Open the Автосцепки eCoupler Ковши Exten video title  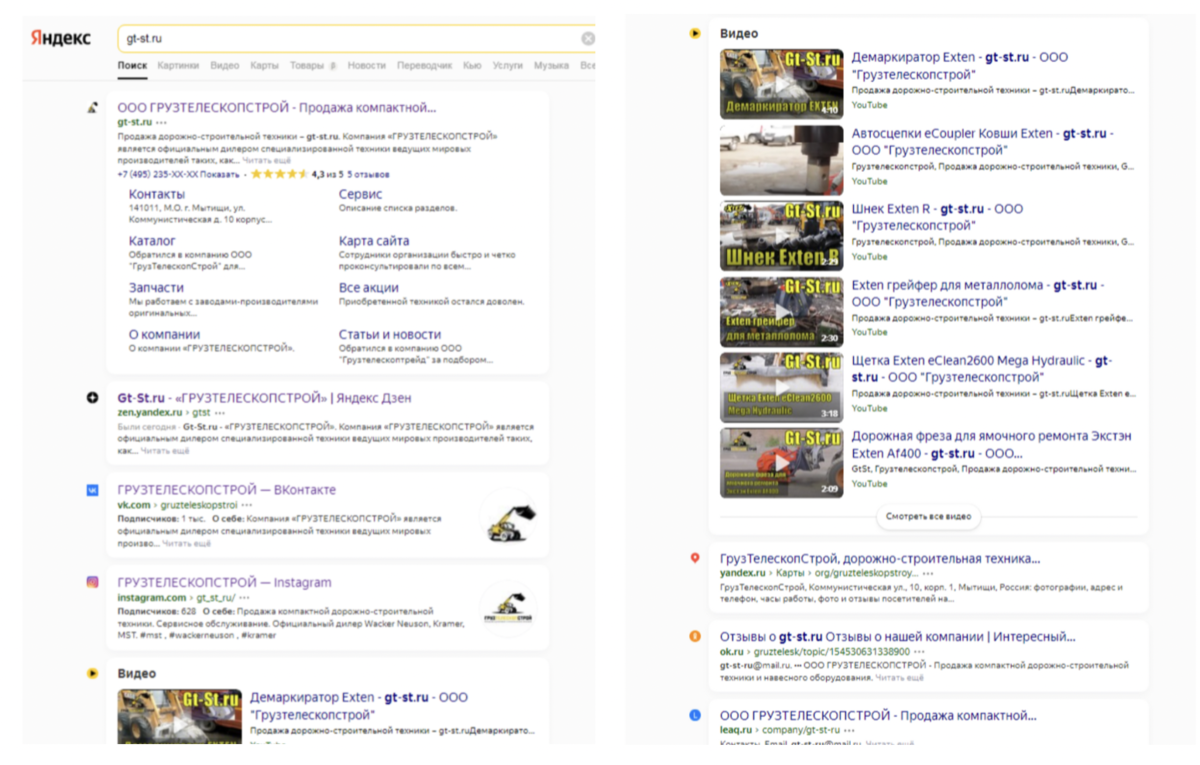click(983, 141)
